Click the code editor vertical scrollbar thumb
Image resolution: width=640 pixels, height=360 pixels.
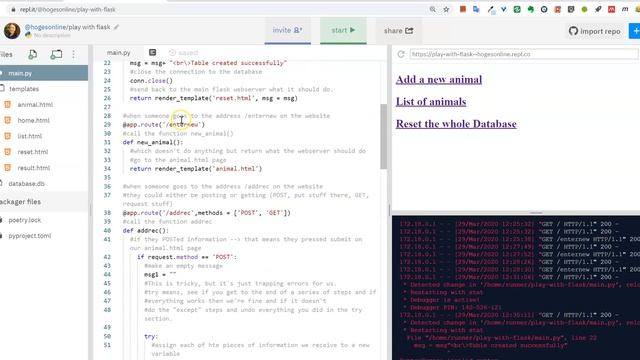click(383, 136)
